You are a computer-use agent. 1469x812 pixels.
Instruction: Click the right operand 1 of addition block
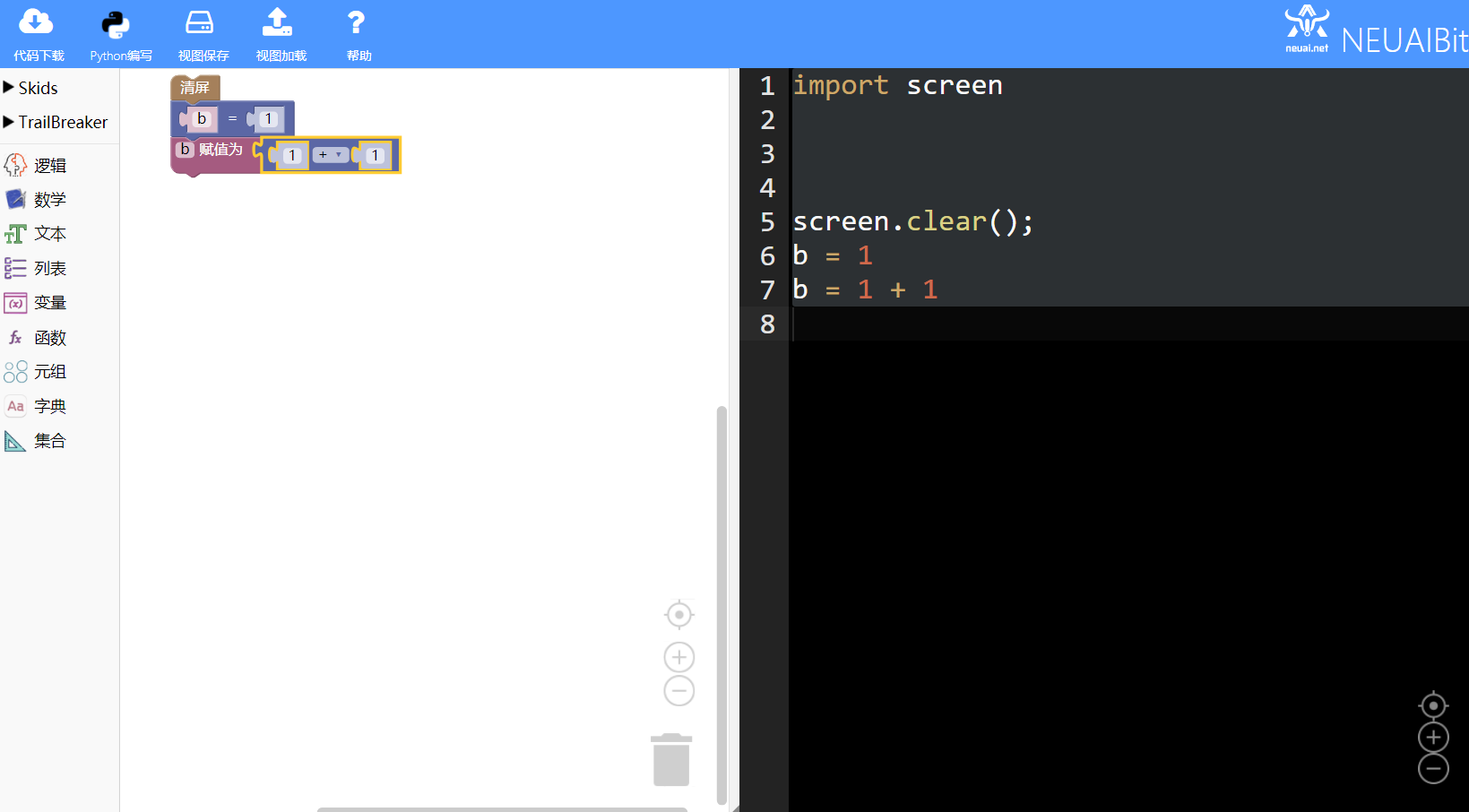pyautogui.click(x=375, y=156)
